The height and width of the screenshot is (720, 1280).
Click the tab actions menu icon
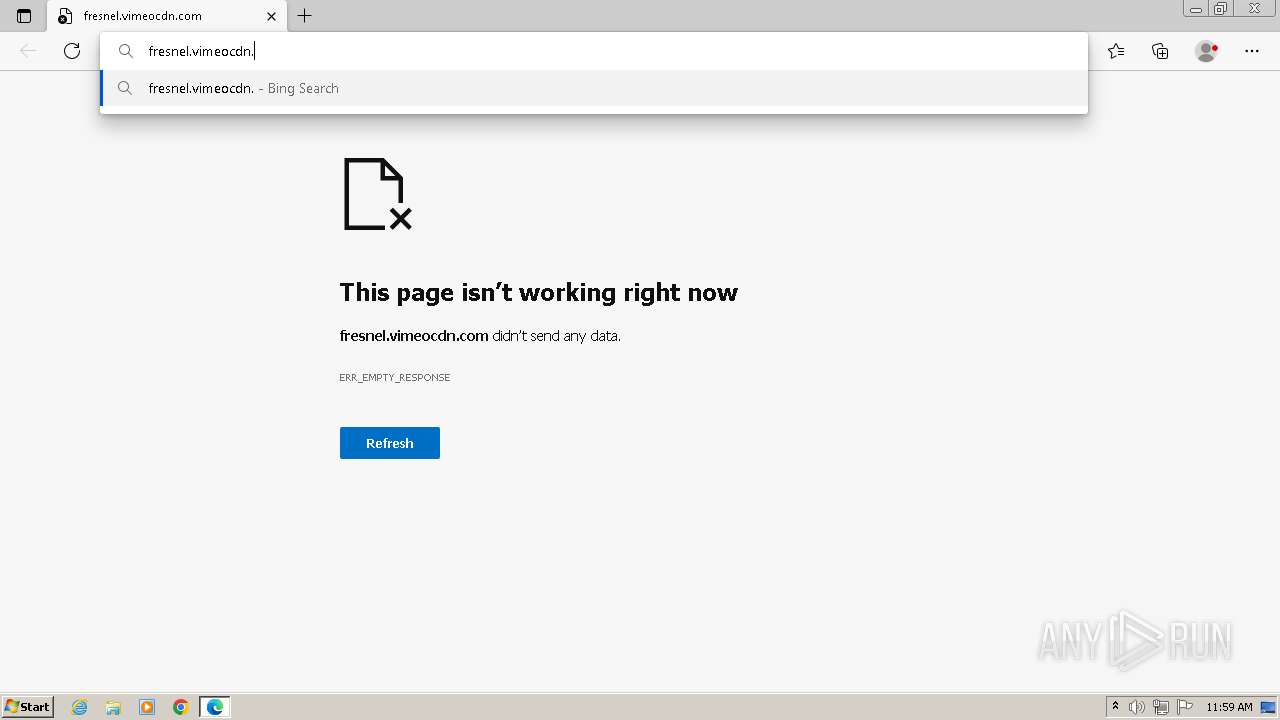(24, 16)
